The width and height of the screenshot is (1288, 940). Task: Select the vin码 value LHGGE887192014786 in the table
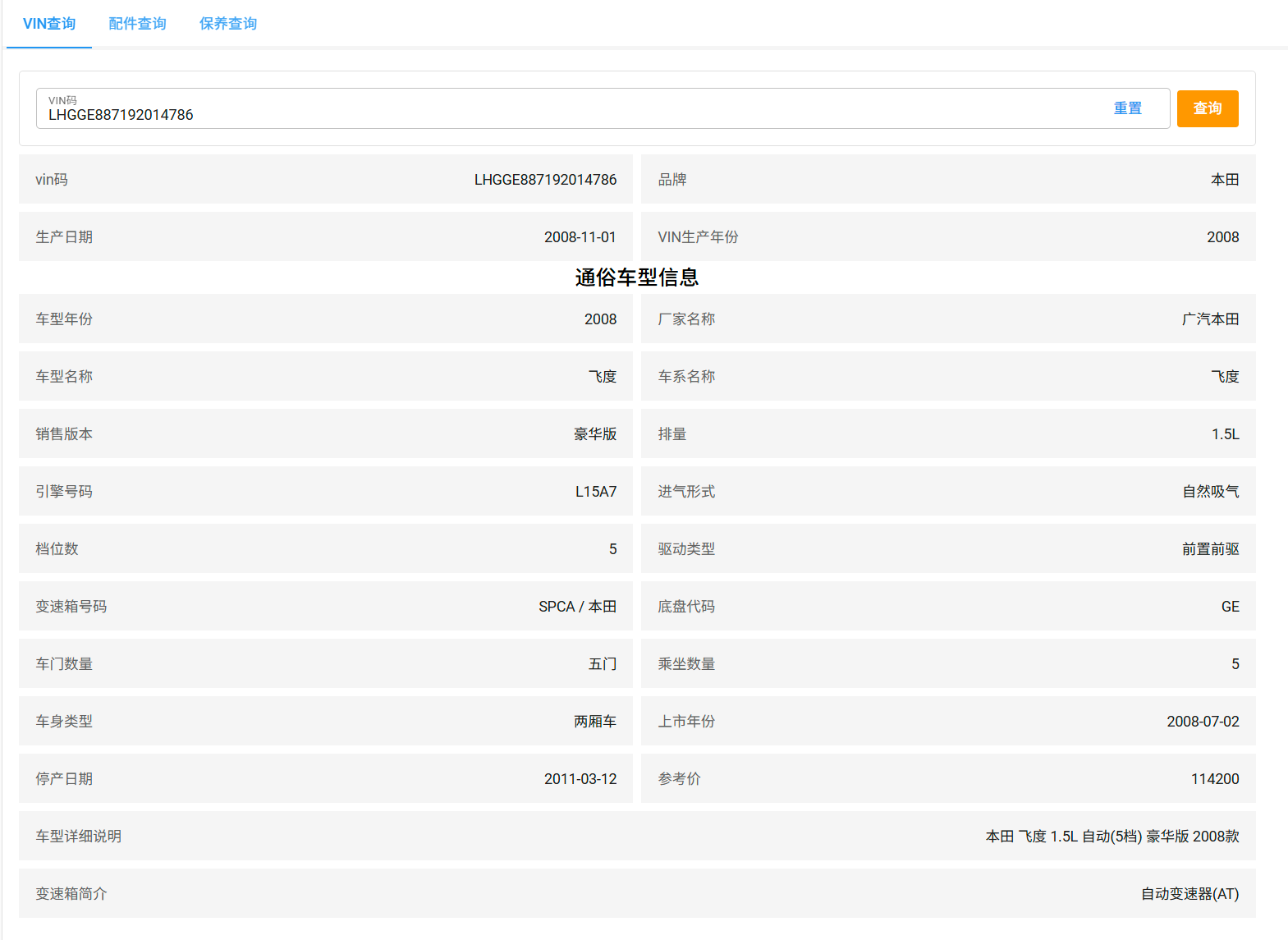[545, 180]
